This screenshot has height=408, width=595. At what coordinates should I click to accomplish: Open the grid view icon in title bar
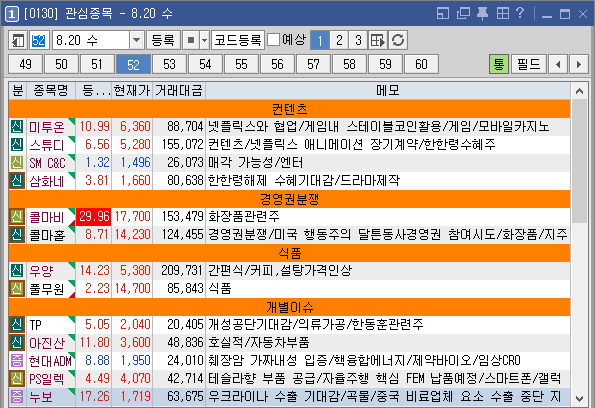pyautogui.click(x=502, y=14)
